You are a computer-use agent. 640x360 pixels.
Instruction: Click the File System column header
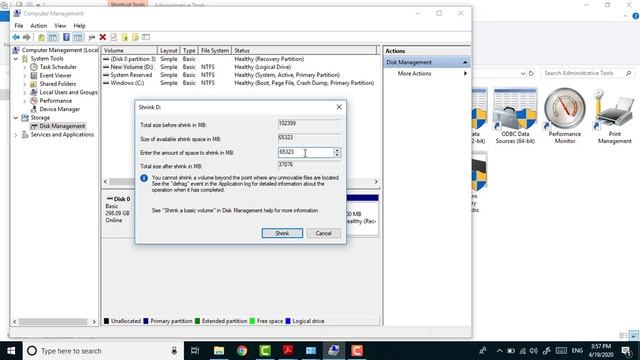(215, 50)
